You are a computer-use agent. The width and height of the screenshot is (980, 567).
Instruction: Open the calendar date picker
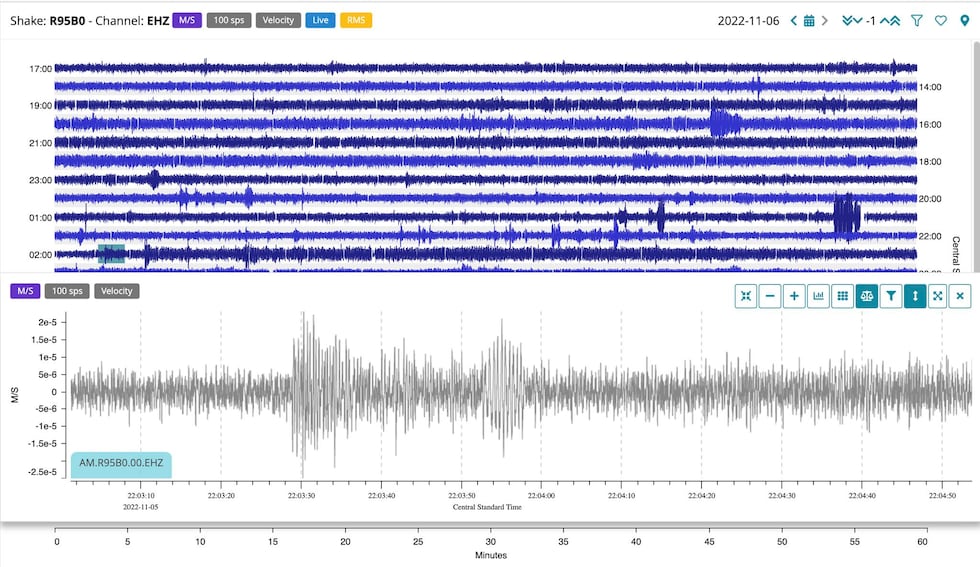809,21
